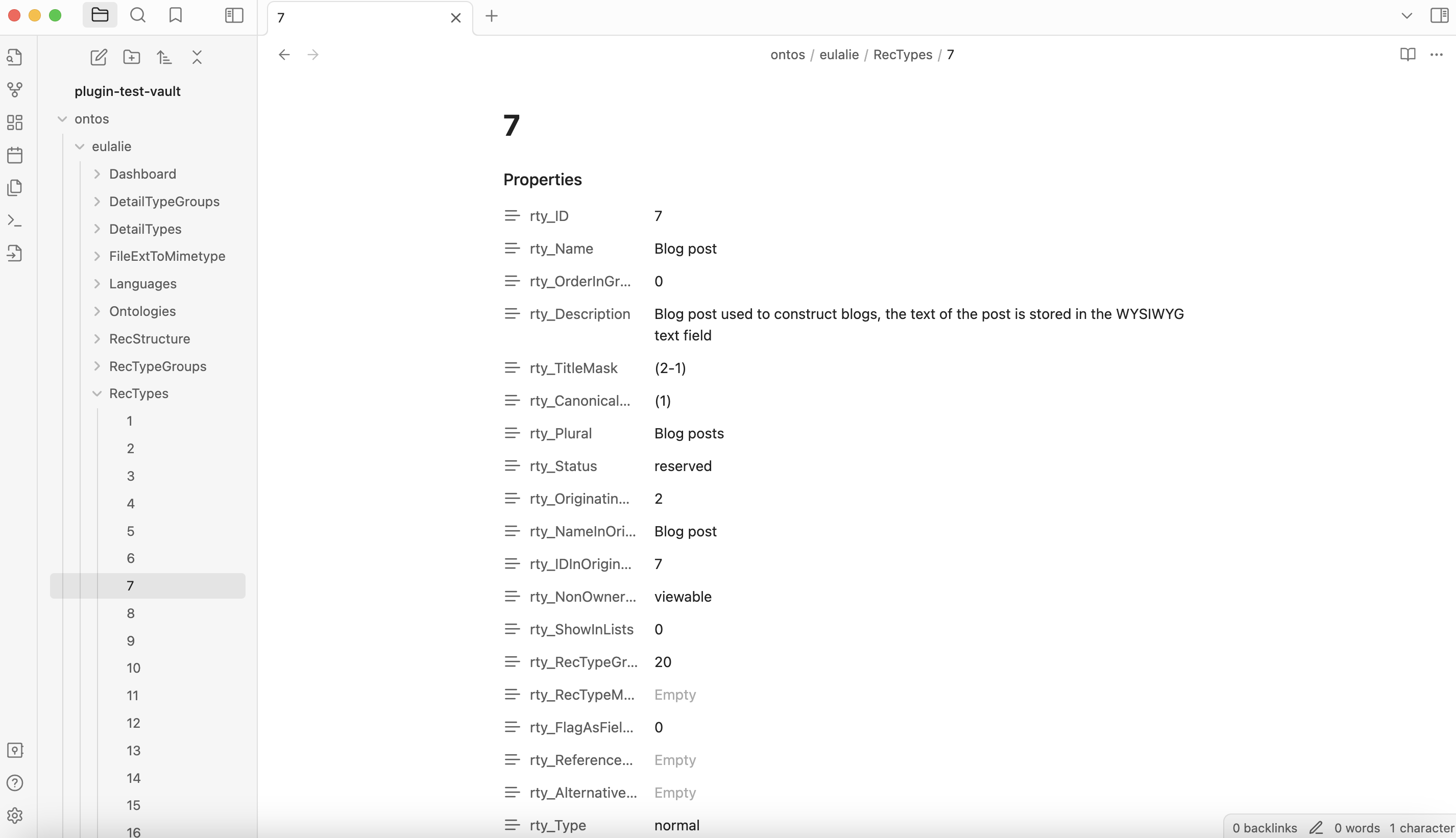Change sort order icon in explorer
The height and width of the screenshot is (838, 1456).
pos(164,57)
